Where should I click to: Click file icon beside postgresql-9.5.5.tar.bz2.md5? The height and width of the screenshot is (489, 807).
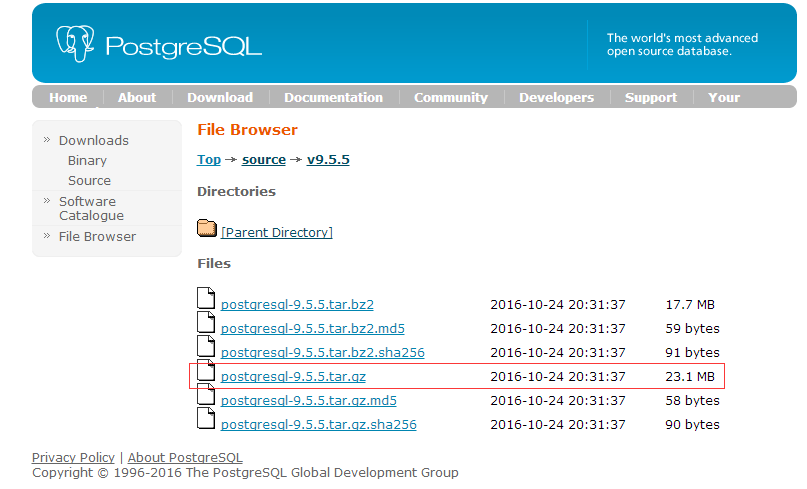206,322
